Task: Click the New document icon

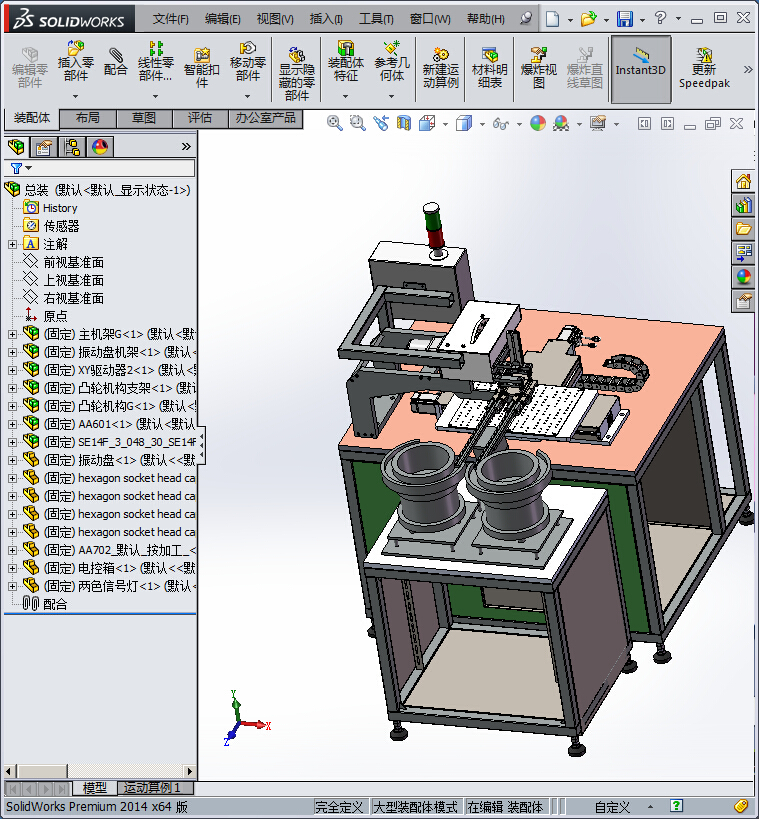Action: [x=552, y=19]
